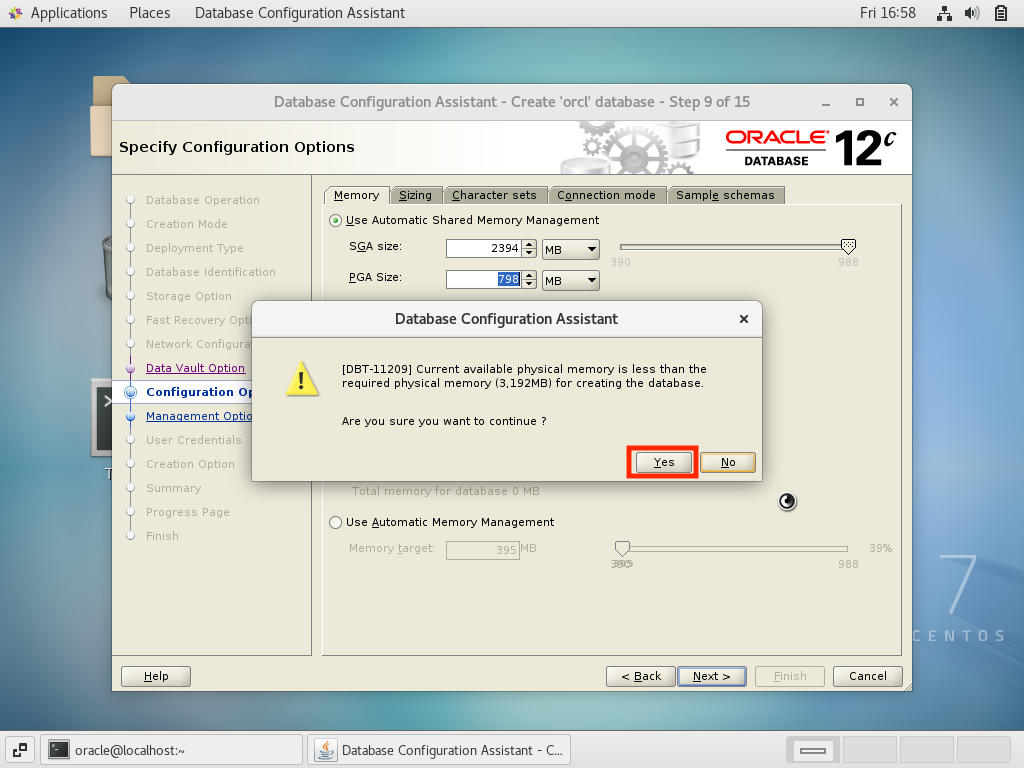Screen dimensions: 1024x768
Task: Click the clipboard tray icon
Action: tap(1000, 13)
